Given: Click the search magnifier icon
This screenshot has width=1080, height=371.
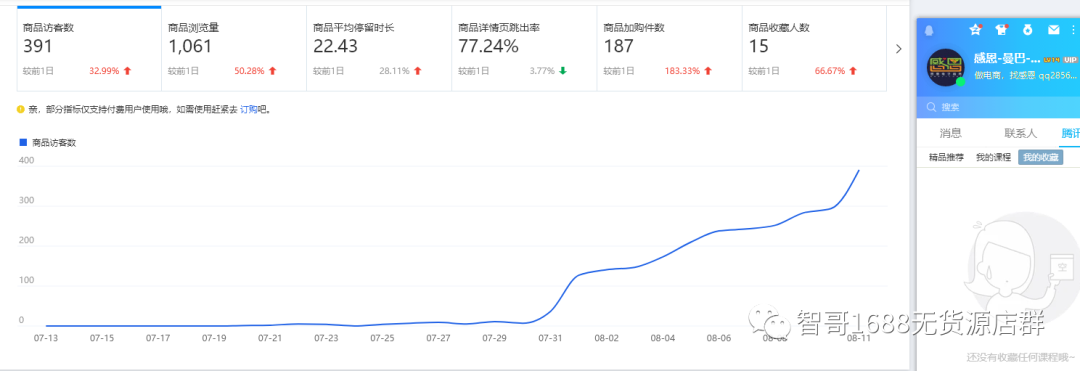Looking at the screenshot, I should point(931,107).
